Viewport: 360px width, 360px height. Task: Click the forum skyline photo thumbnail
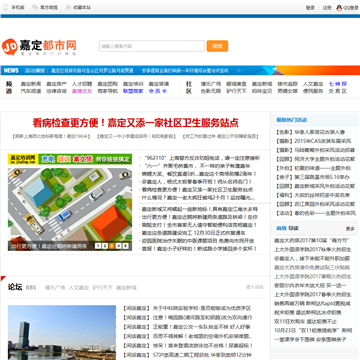pyautogui.click(x=62, y=332)
